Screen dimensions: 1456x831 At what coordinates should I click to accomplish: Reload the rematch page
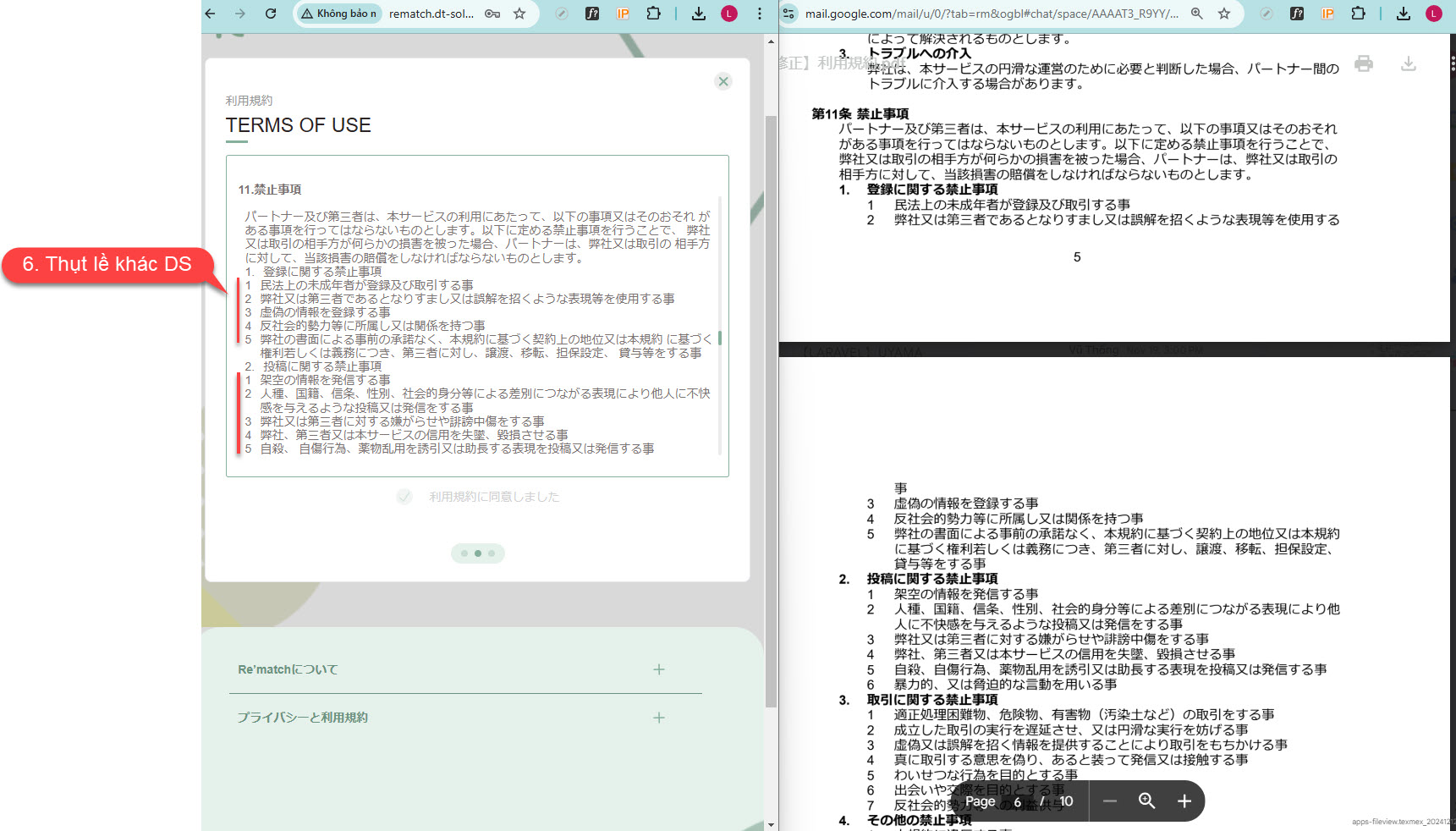tap(271, 14)
